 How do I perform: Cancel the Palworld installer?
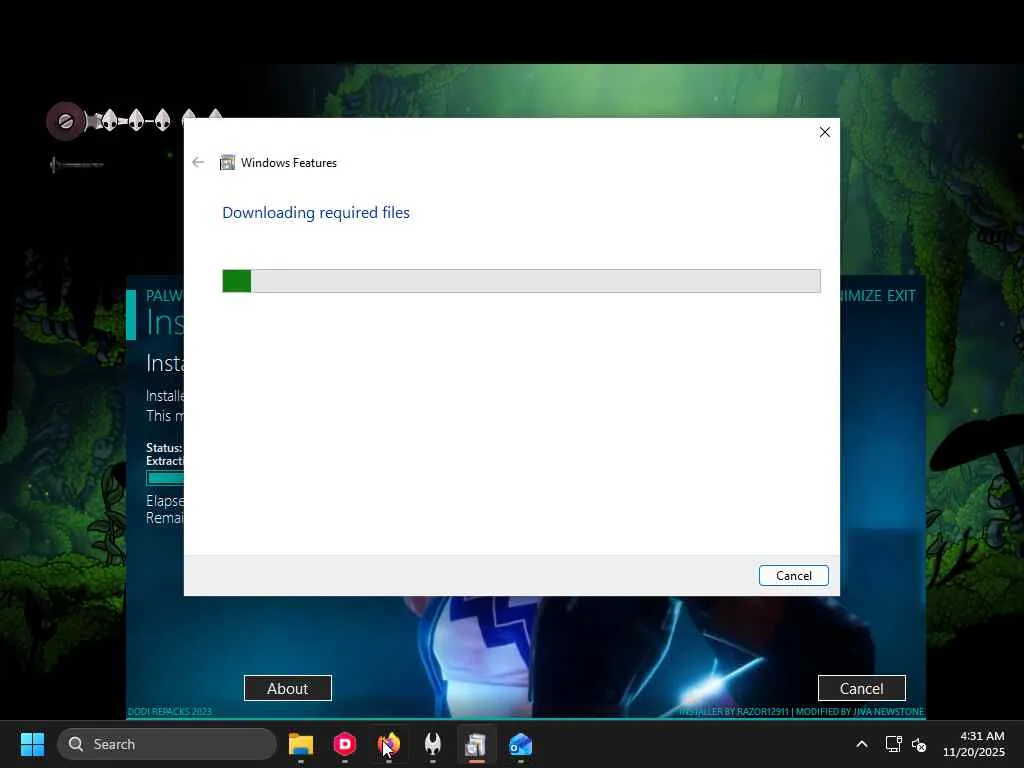coord(861,688)
